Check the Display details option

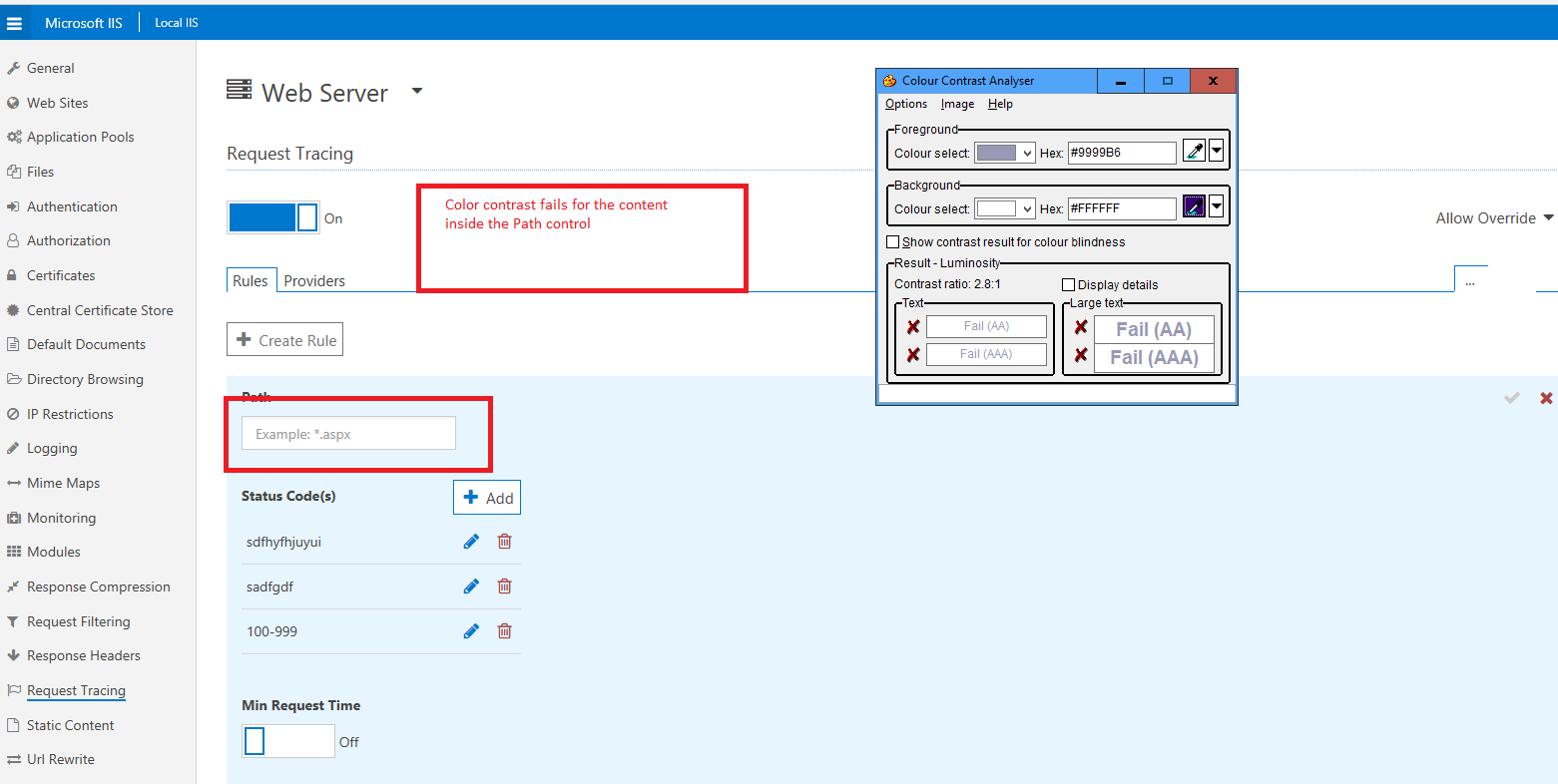tap(1068, 284)
